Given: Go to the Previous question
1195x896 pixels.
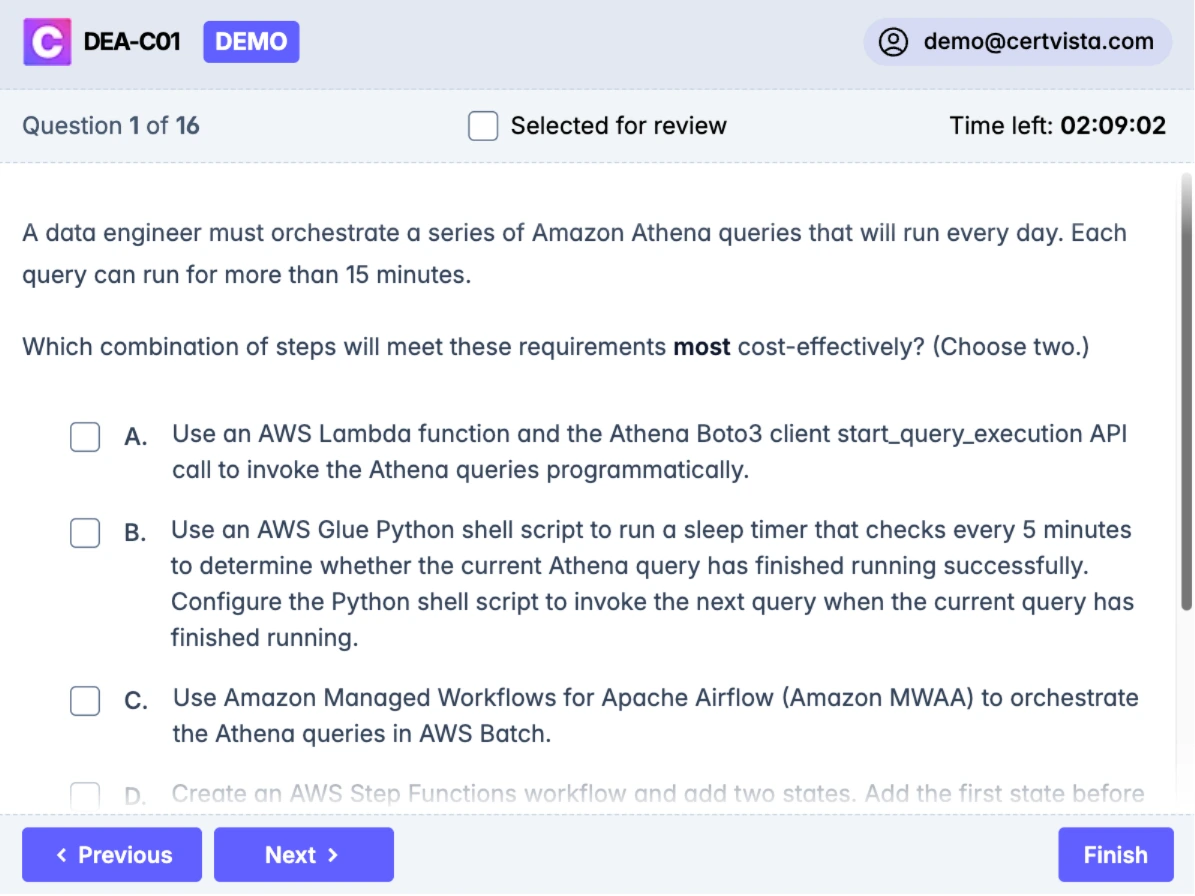Looking at the screenshot, I should pyautogui.click(x=112, y=855).
